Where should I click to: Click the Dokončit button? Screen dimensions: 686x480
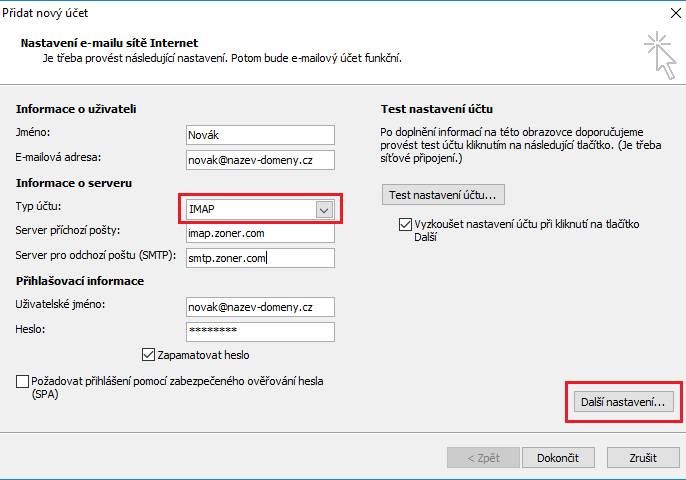558,457
